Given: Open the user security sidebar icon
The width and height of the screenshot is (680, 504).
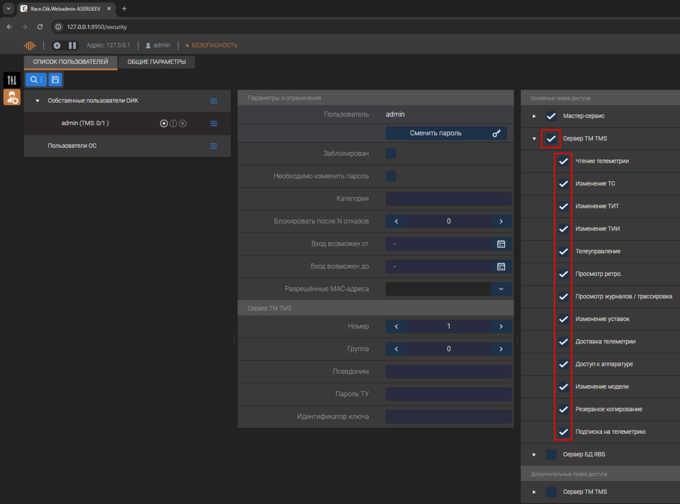Looking at the screenshot, I should click(x=12, y=98).
